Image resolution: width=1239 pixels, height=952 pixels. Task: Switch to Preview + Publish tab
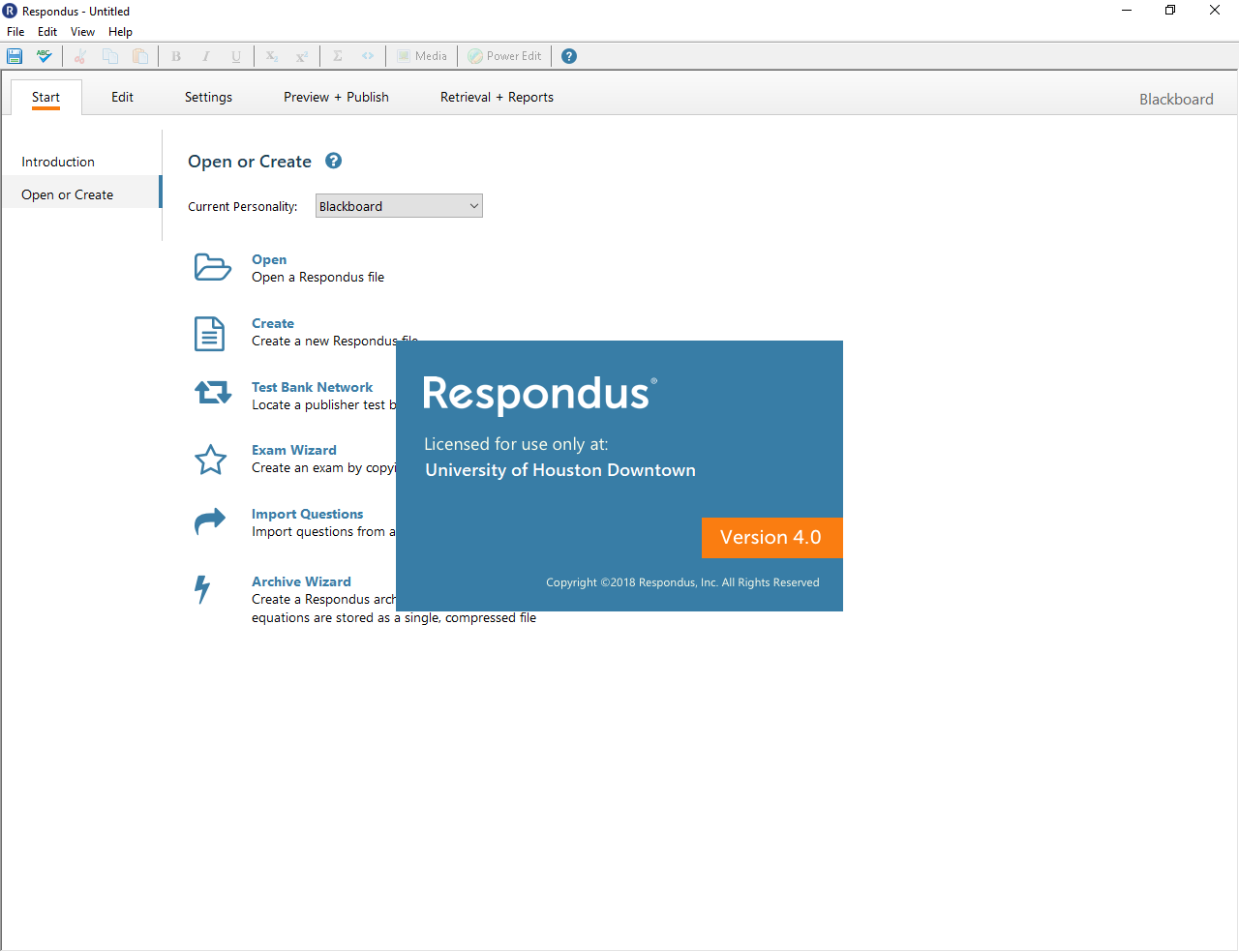click(336, 97)
